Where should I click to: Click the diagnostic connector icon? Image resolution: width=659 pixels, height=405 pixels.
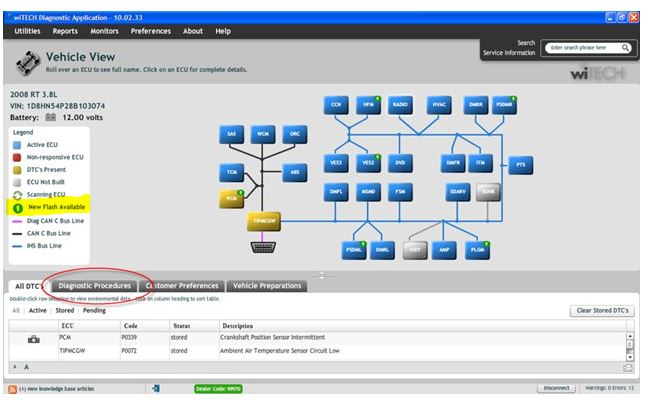[263, 246]
